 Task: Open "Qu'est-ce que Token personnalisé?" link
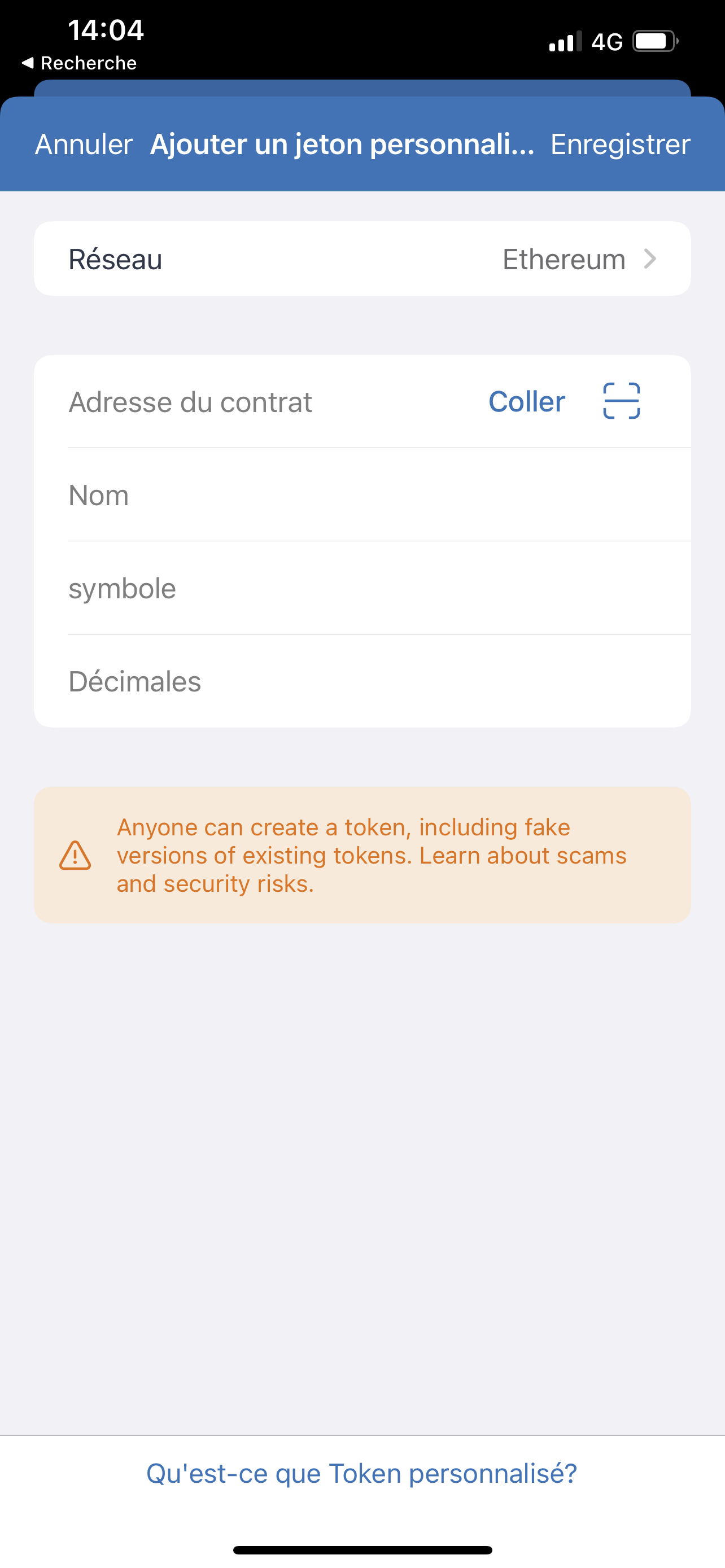362,1473
